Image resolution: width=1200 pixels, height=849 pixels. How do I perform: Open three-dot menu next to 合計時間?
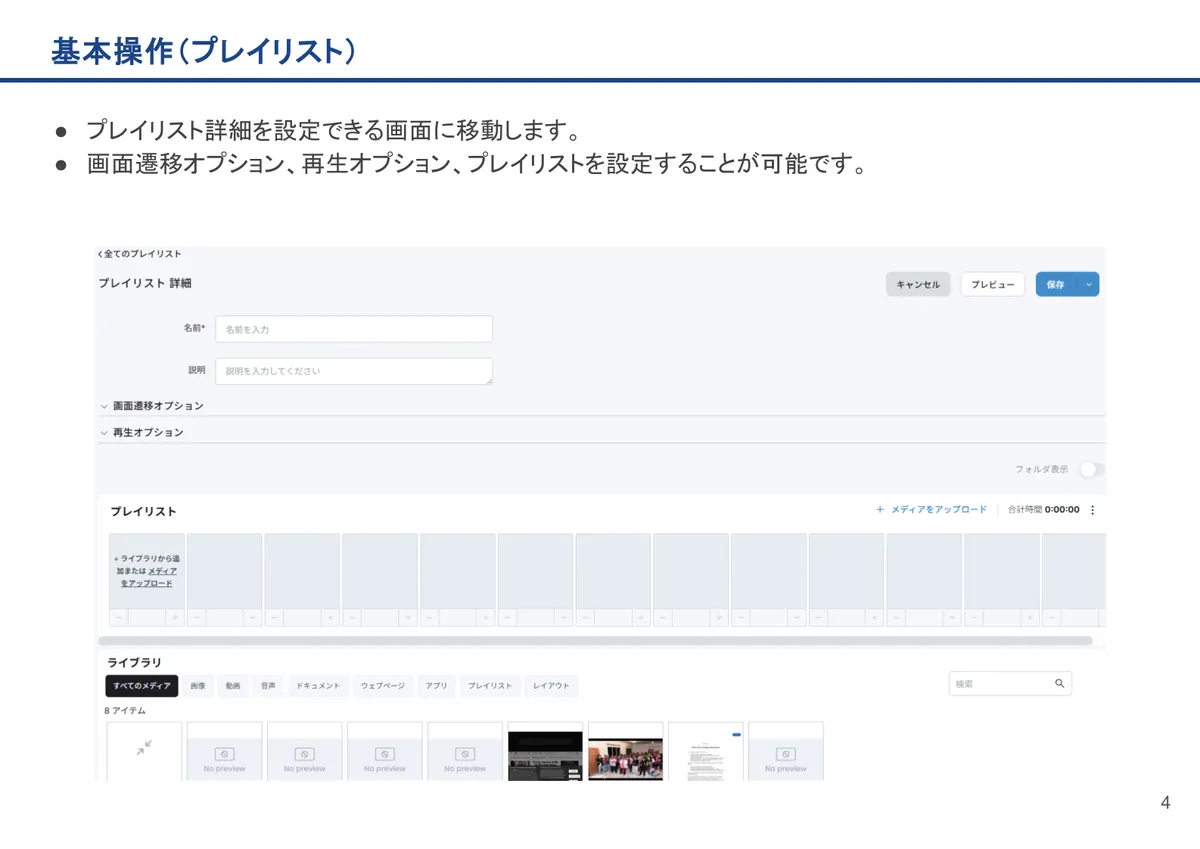pyautogui.click(x=1092, y=510)
